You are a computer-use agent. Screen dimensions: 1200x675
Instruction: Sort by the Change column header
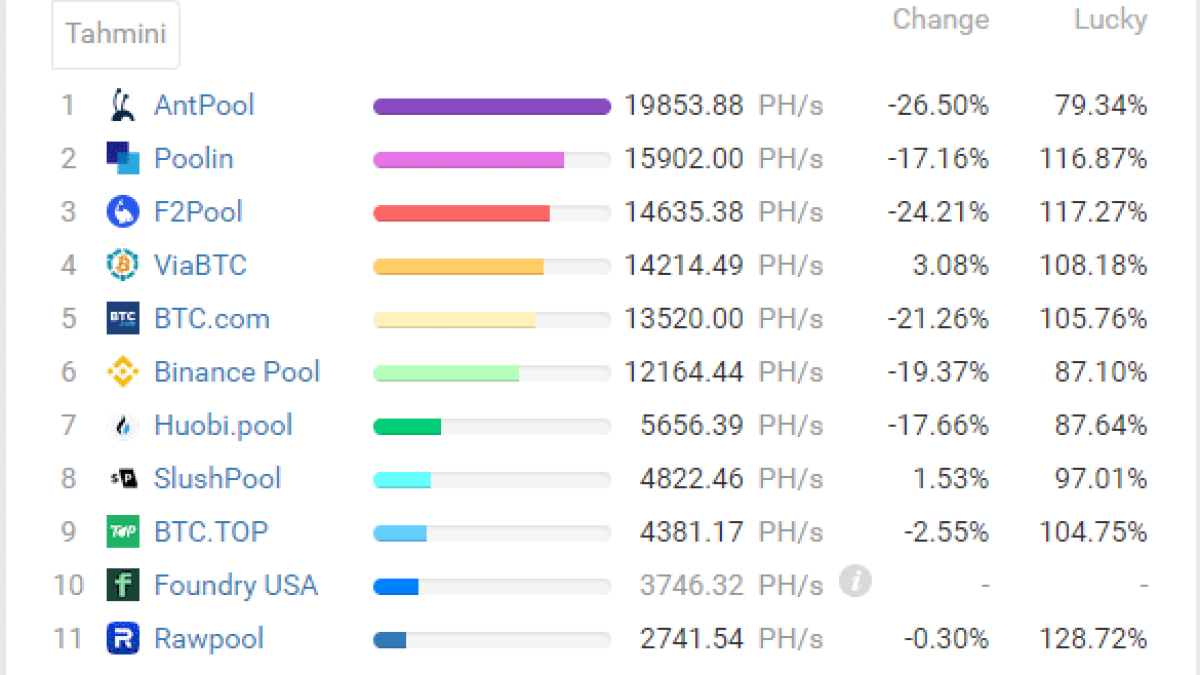pos(940,19)
